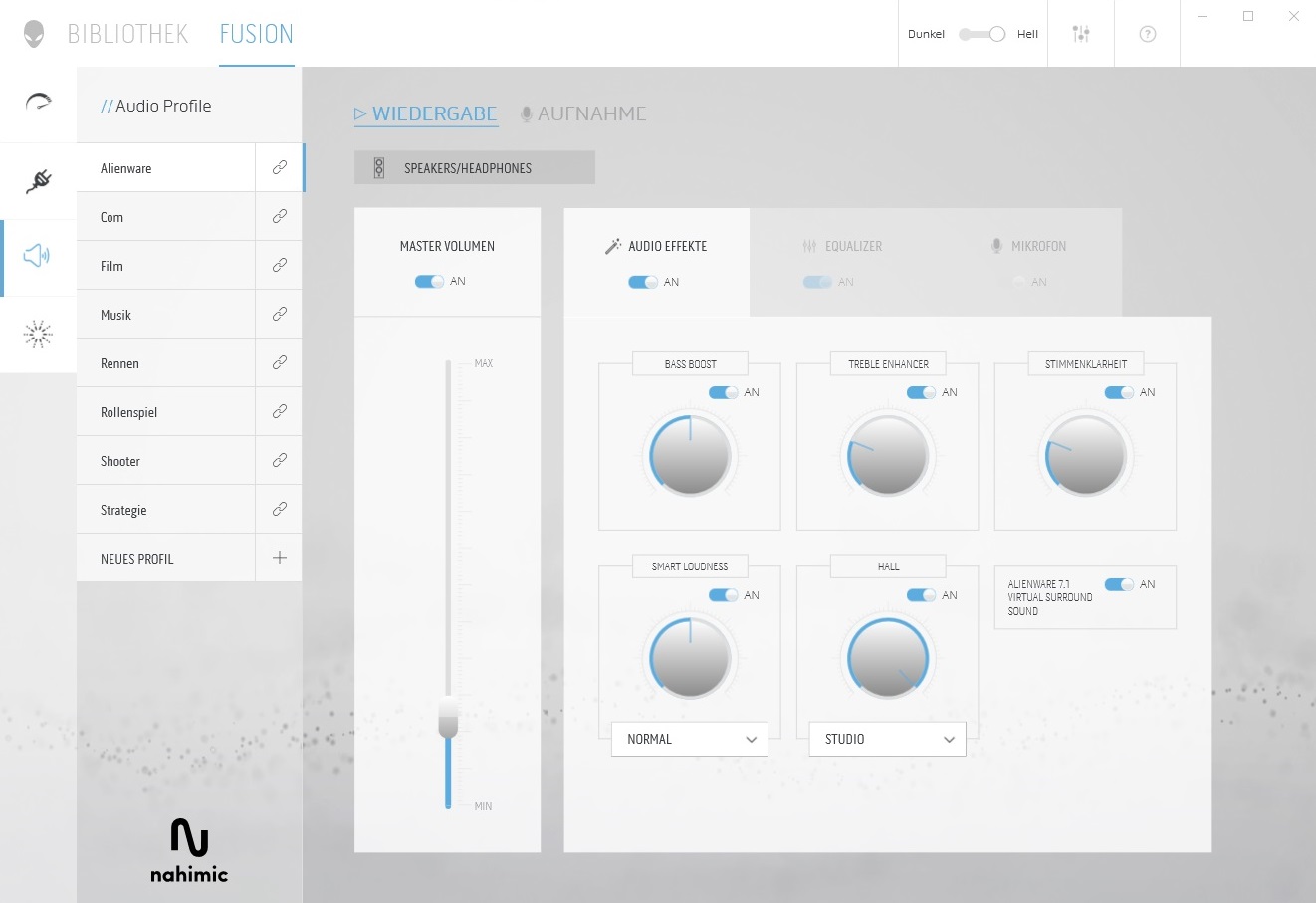Click link icon for Shooter profile
Viewport: 1316px width, 903px height.
click(280, 460)
